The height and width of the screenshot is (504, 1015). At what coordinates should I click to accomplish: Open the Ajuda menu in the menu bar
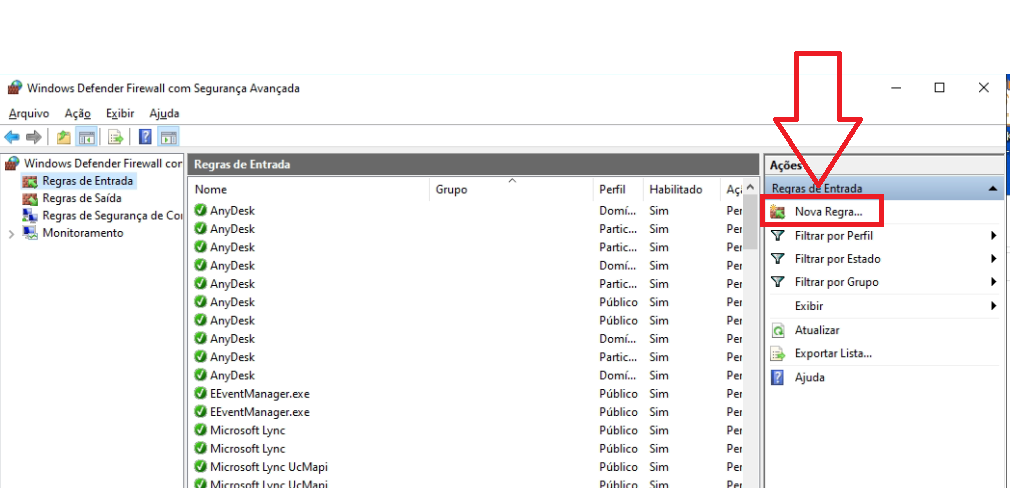[x=164, y=113]
